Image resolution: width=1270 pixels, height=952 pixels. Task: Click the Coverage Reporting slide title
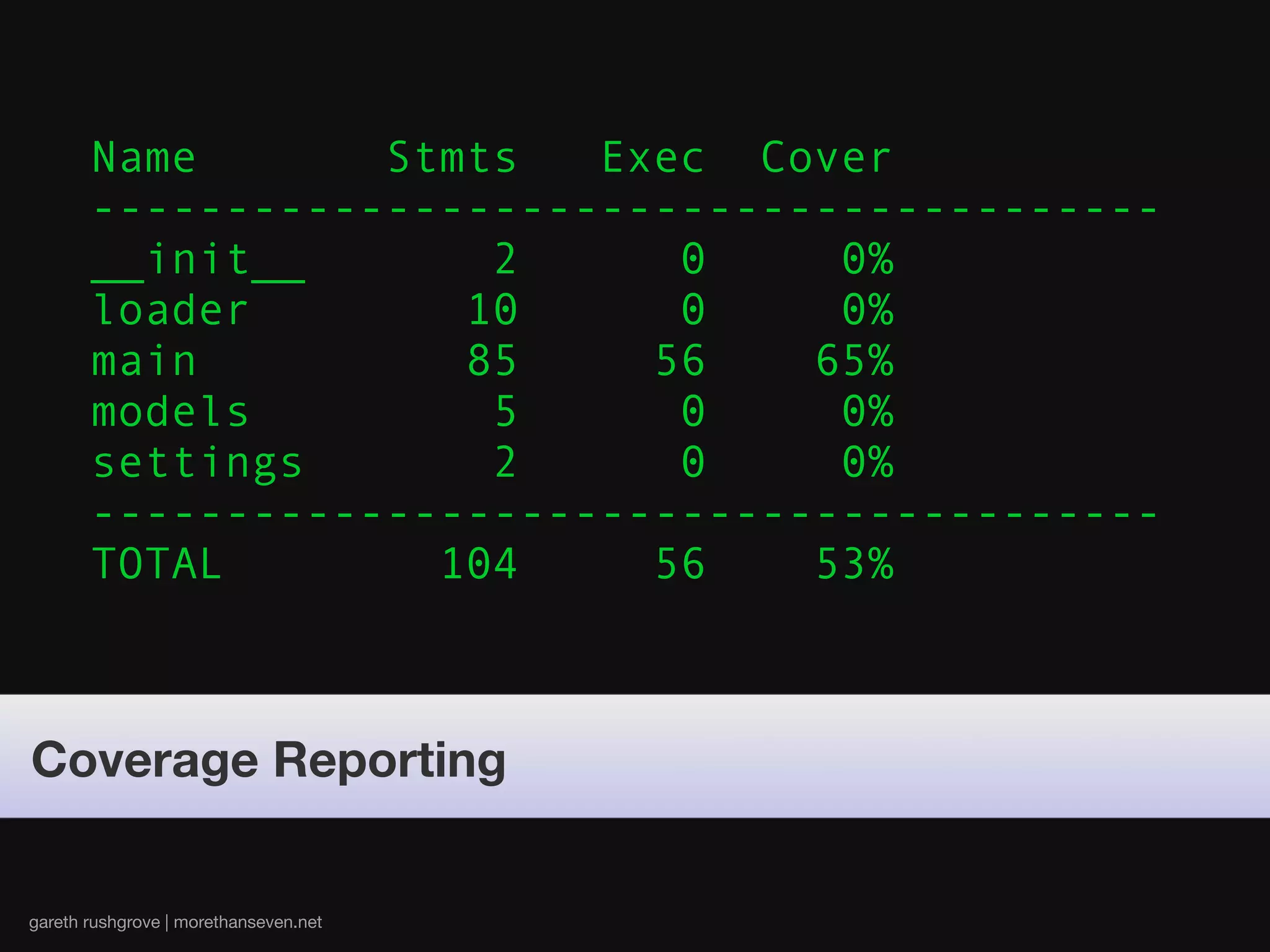[x=269, y=760]
